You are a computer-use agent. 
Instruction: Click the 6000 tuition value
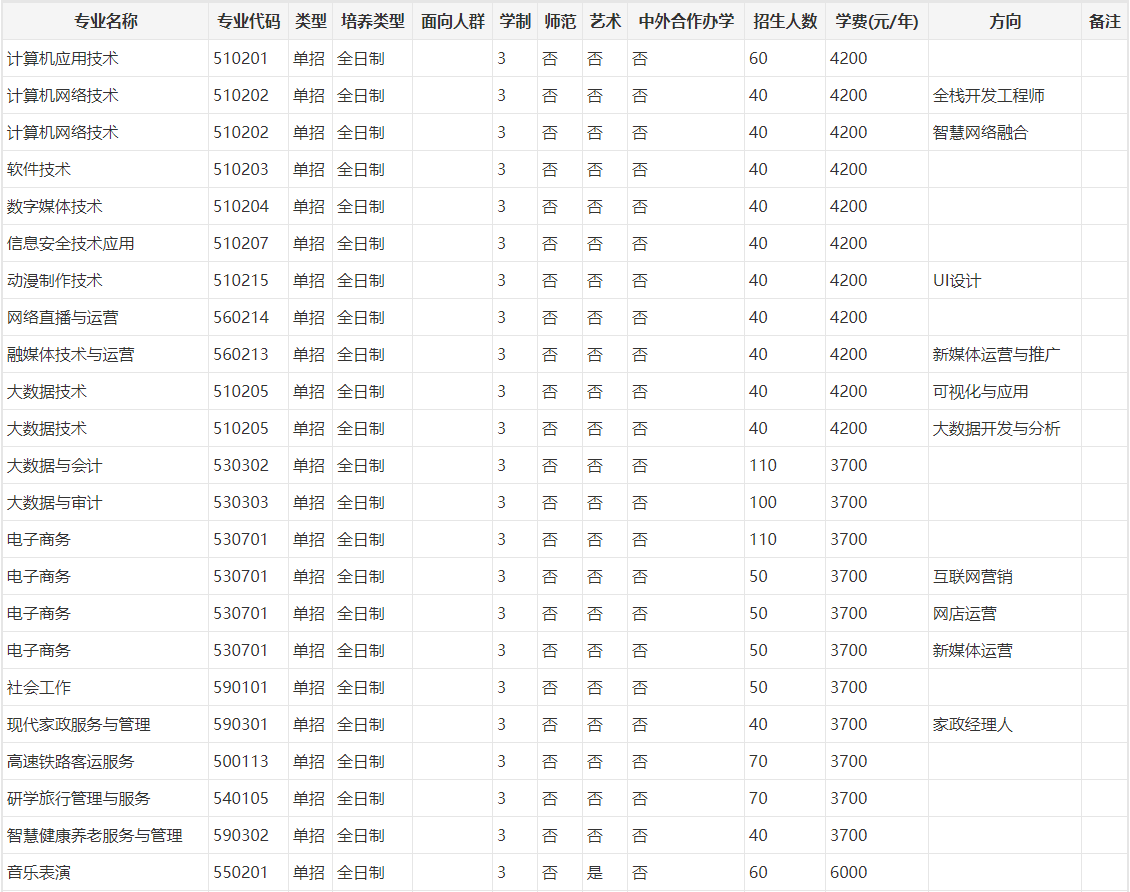849,873
